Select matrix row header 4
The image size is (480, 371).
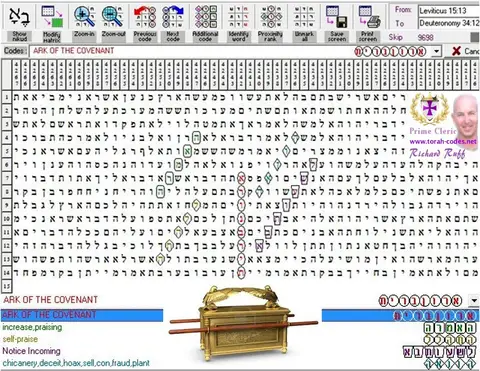(x=7, y=137)
